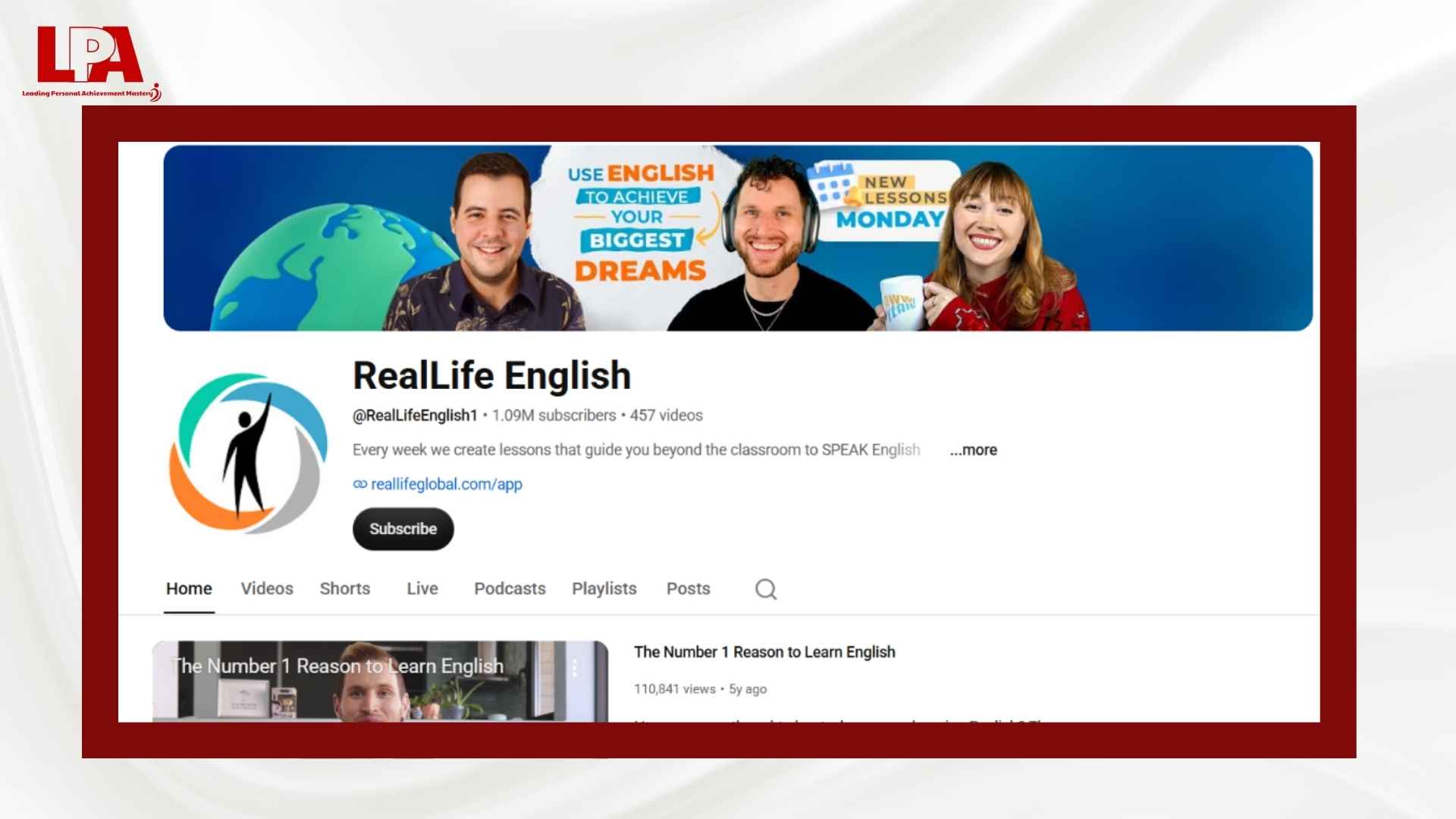Open video title The Number 1 Reason to Learn English
The width and height of the screenshot is (1456, 819).
764,652
